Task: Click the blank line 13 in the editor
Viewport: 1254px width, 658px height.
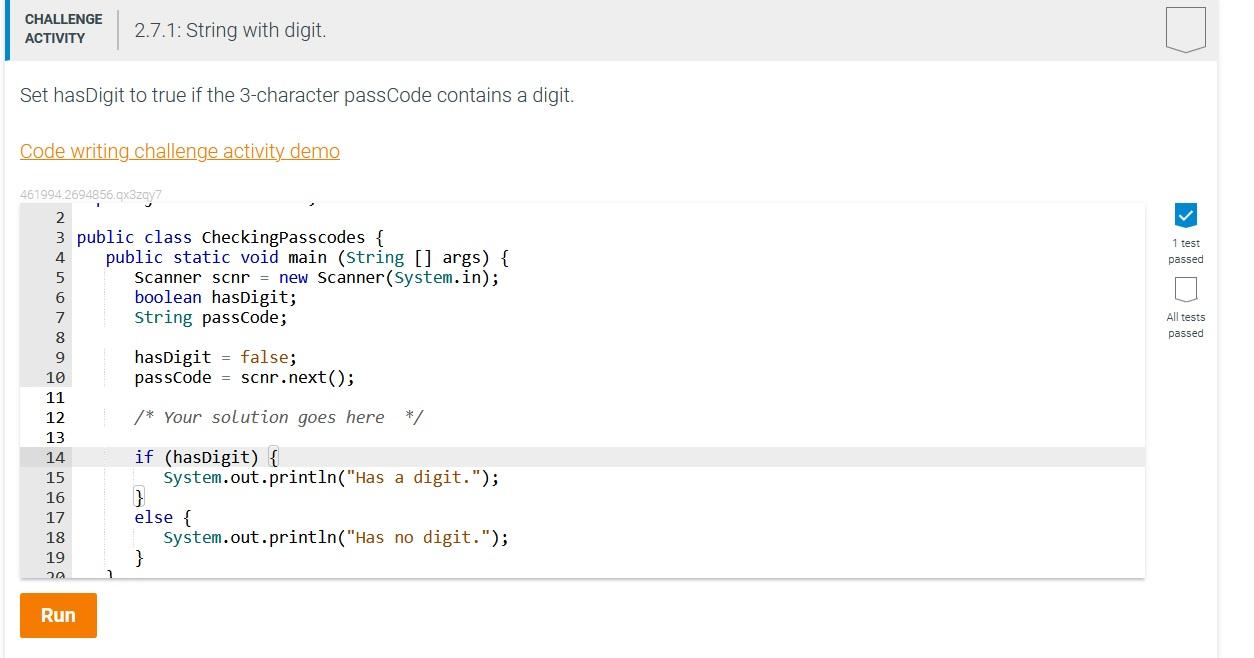Action: point(582,437)
